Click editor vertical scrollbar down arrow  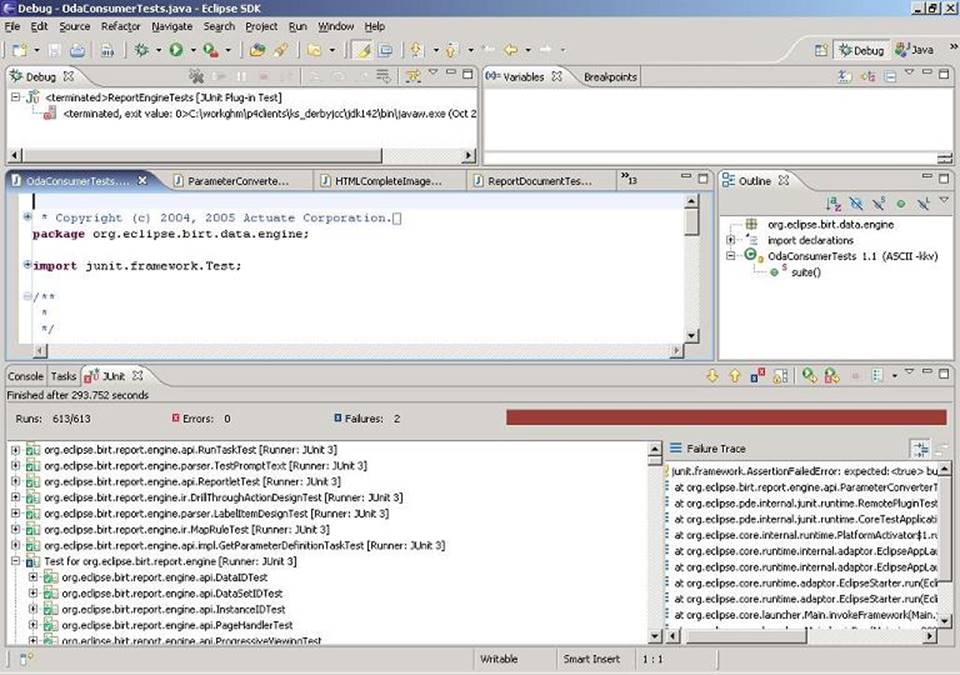[x=691, y=336]
